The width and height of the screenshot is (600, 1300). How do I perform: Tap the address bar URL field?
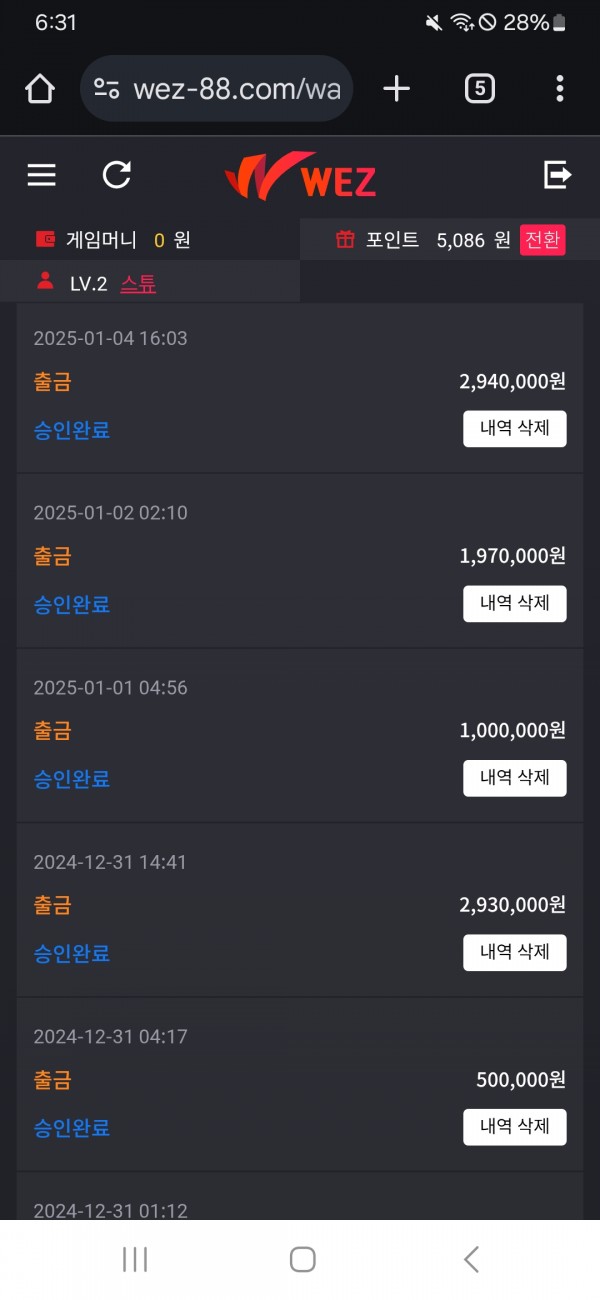coord(236,89)
